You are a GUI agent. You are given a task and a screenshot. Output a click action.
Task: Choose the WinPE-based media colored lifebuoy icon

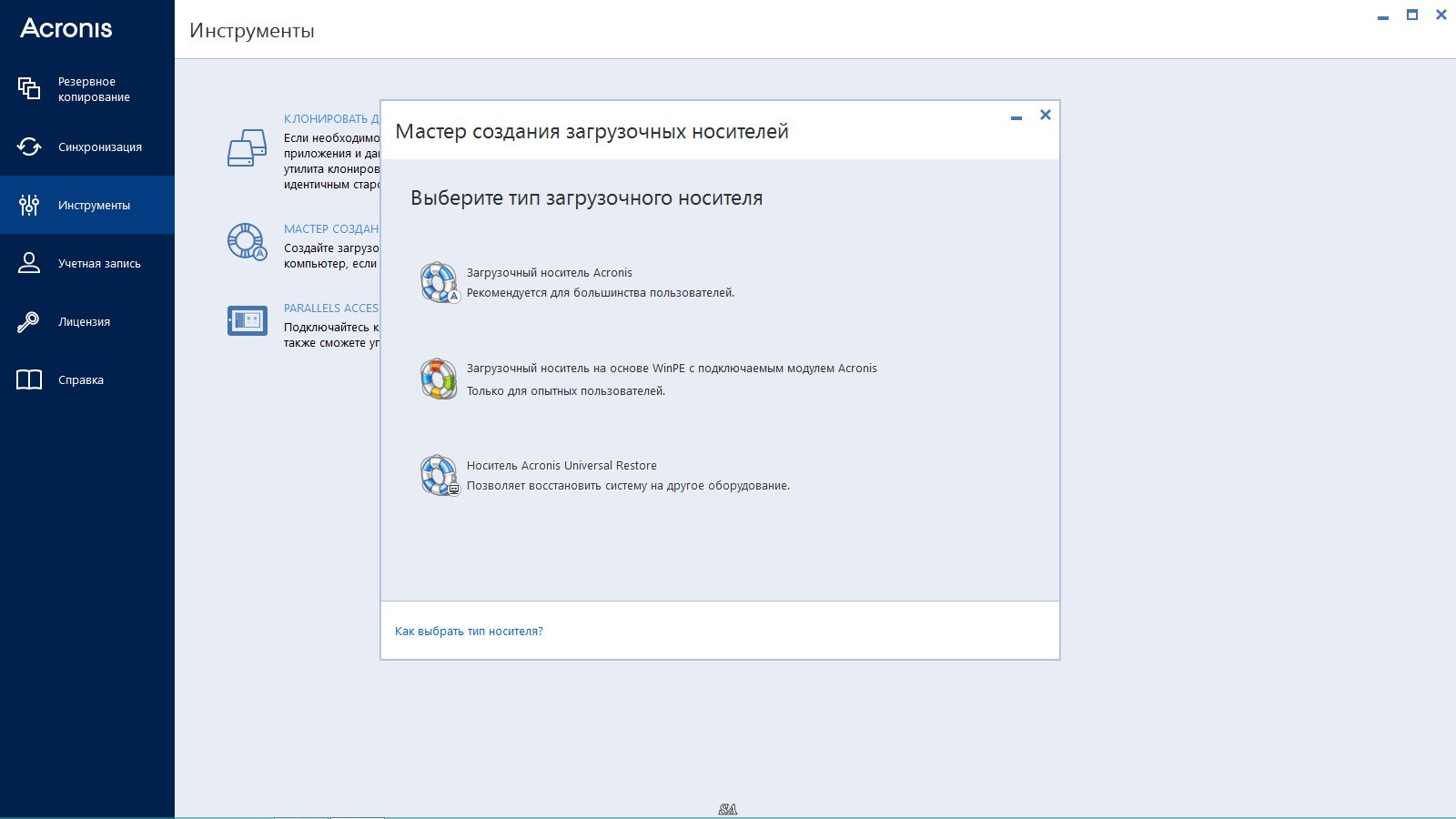(x=439, y=379)
